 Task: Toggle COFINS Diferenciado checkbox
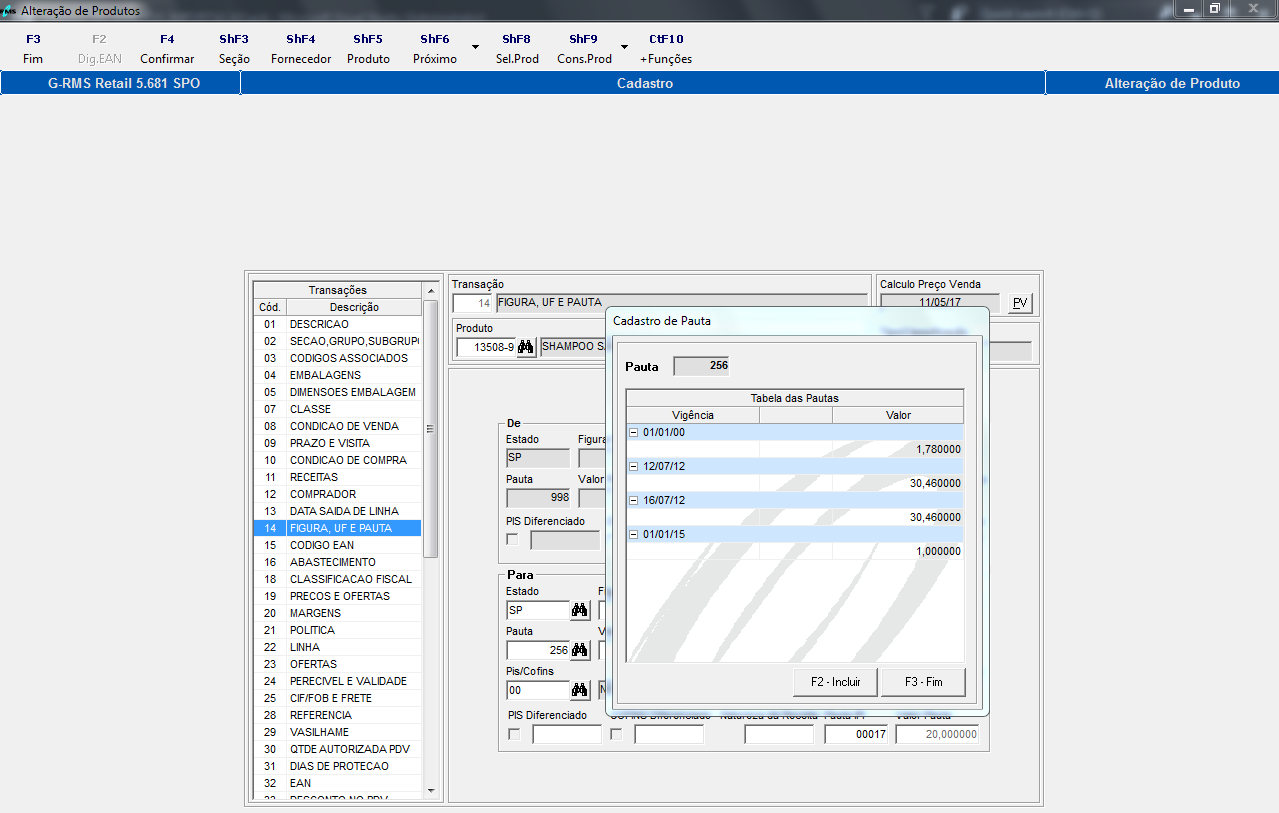click(x=616, y=735)
